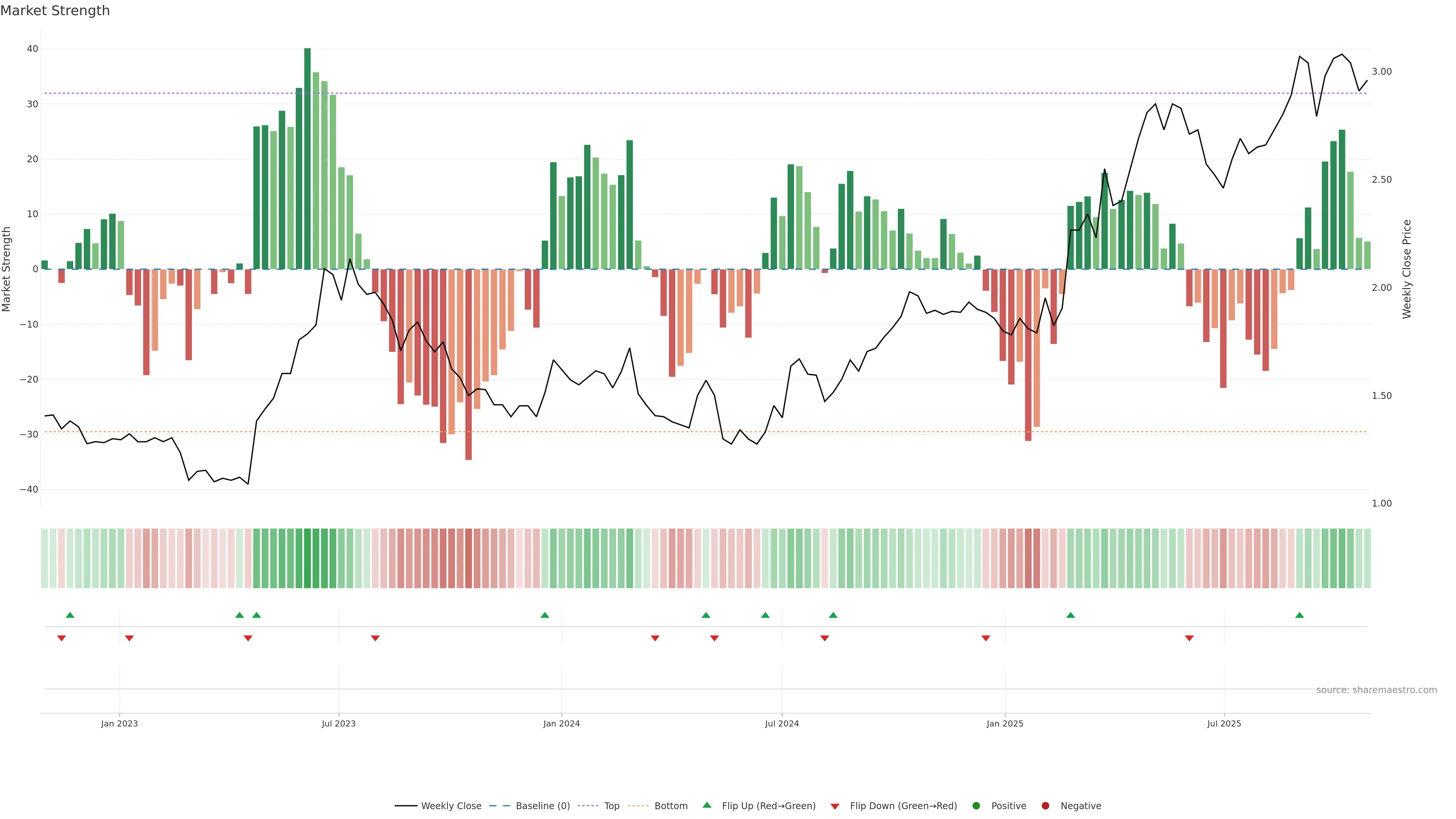Click the Negative legend dot

pos(1046,806)
